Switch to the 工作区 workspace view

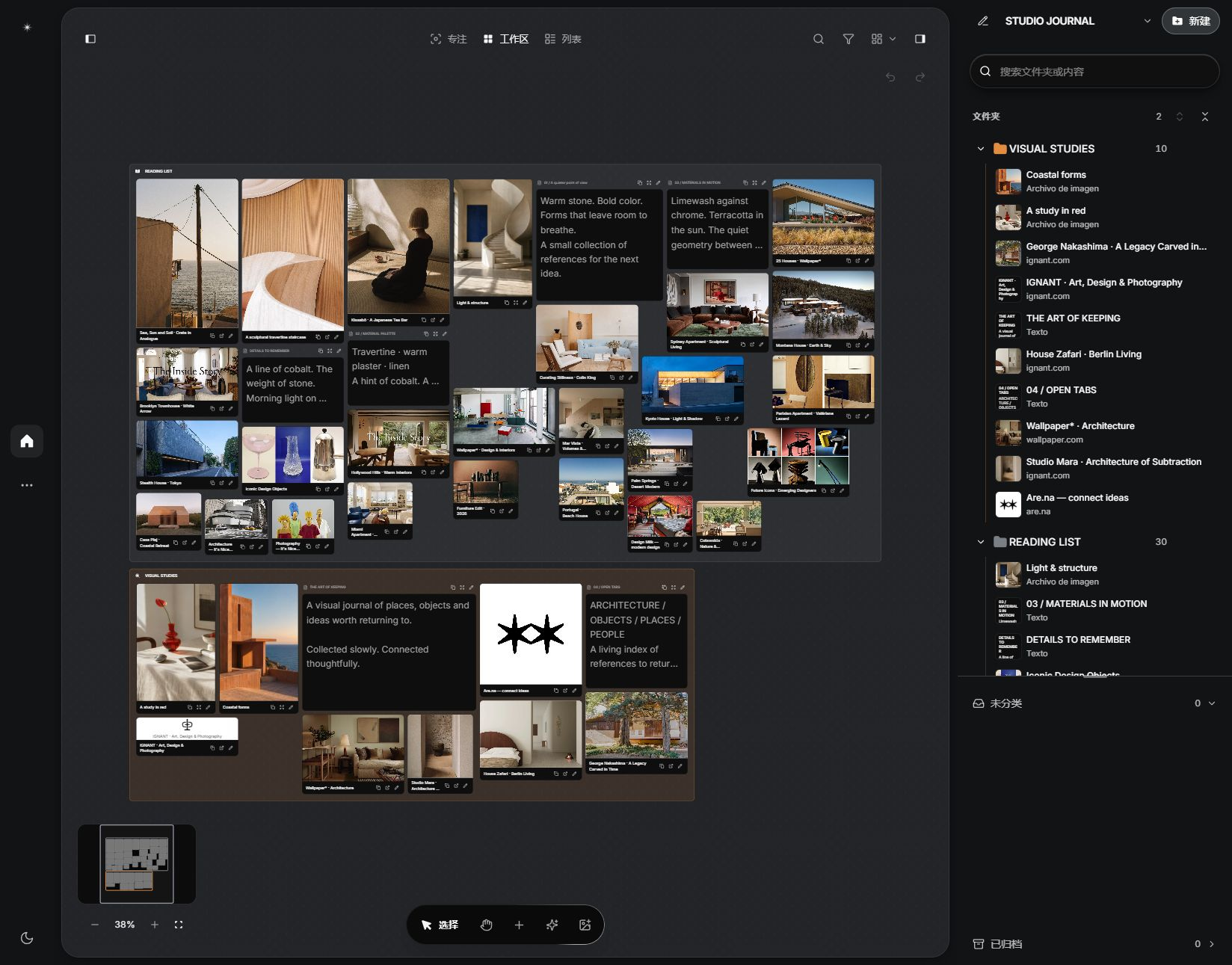click(506, 39)
